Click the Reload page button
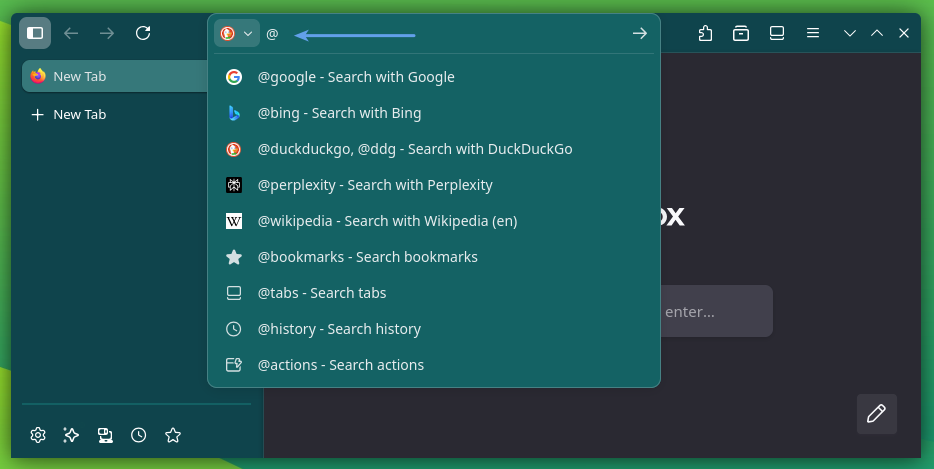 (143, 33)
